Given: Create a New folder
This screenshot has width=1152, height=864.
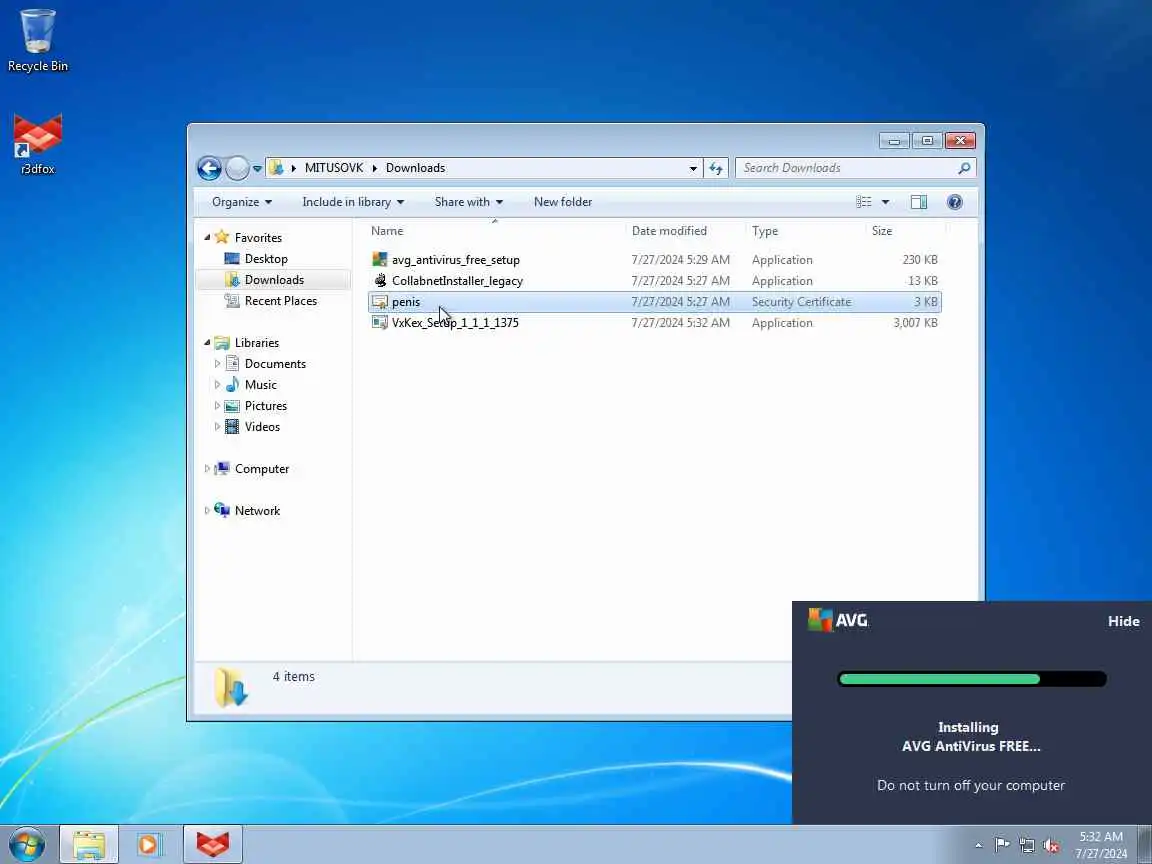Looking at the screenshot, I should click(x=563, y=202).
